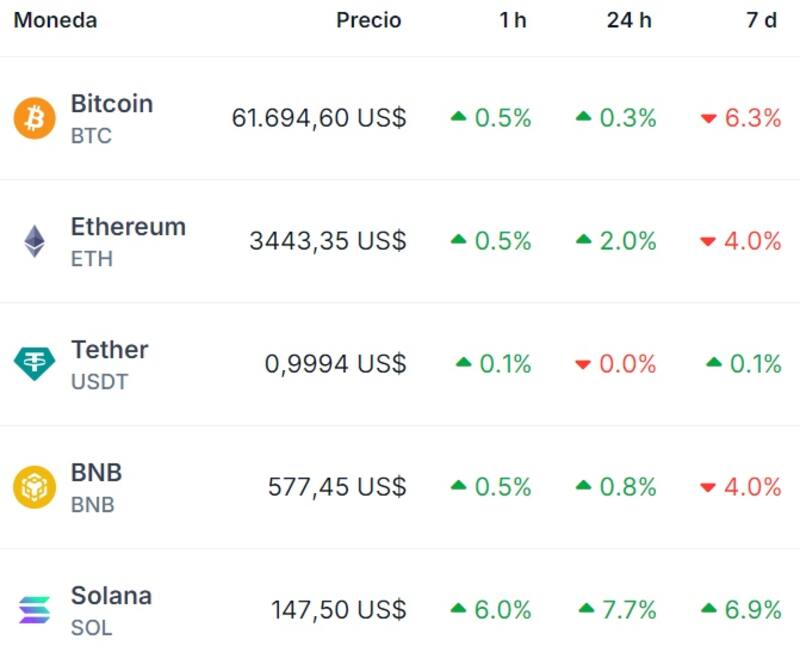800x646 pixels.
Task: Click the Bitcoin coin logo icon
Action: [35, 118]
